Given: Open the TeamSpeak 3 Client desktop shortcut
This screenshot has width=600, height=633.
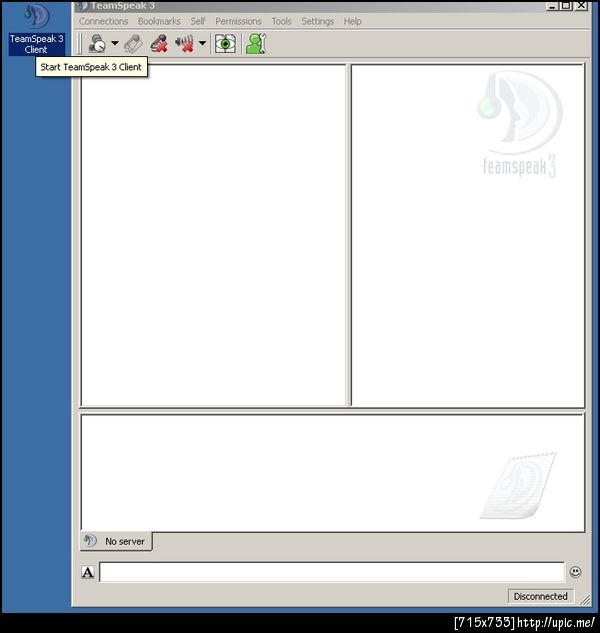Looking at the screenshot, I should [x=36, y=28].
